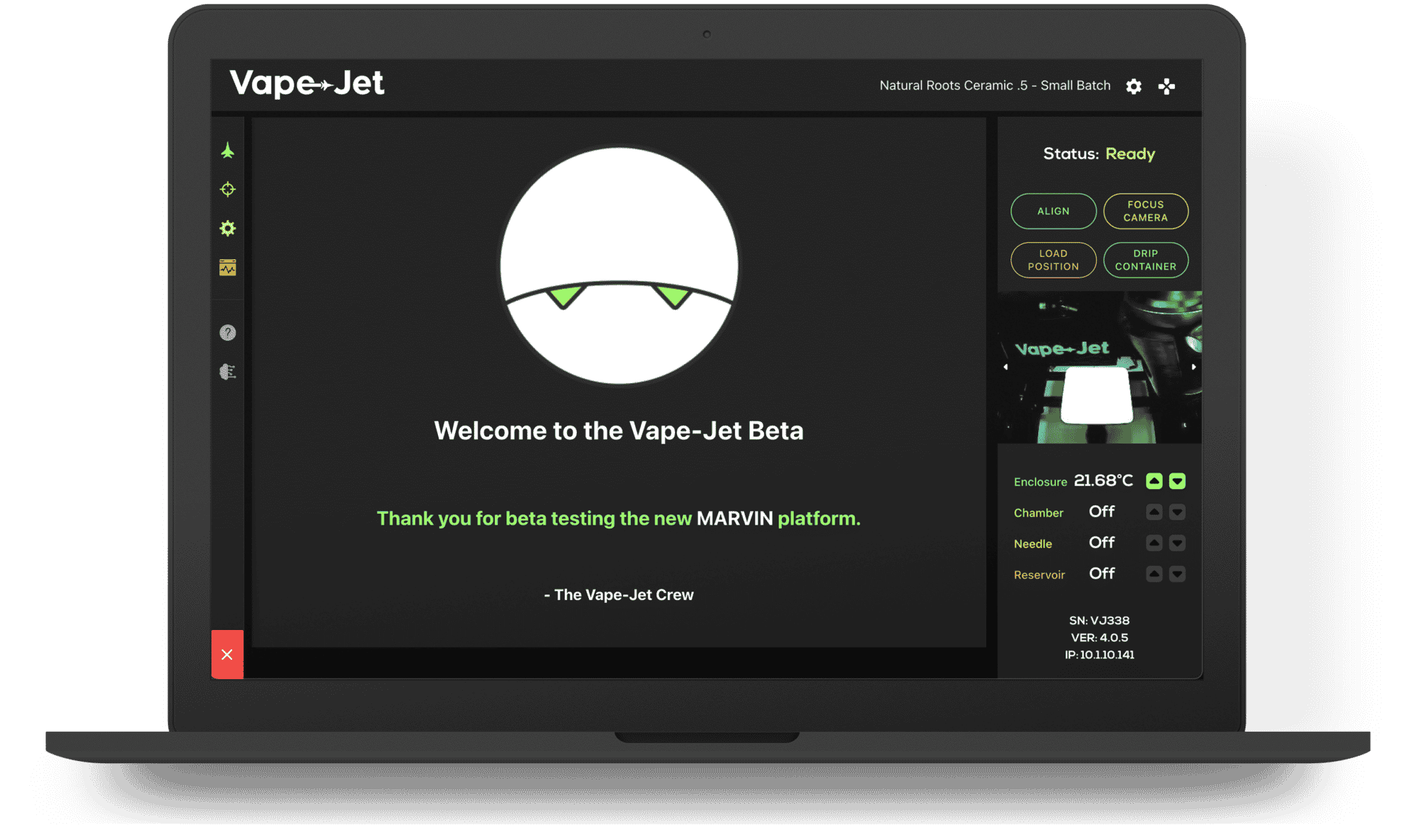The height and width of the screenshot is (840, 1410).
Task: Click the DRIP CONTAINER button
Action: click(x=1145, y=260)
